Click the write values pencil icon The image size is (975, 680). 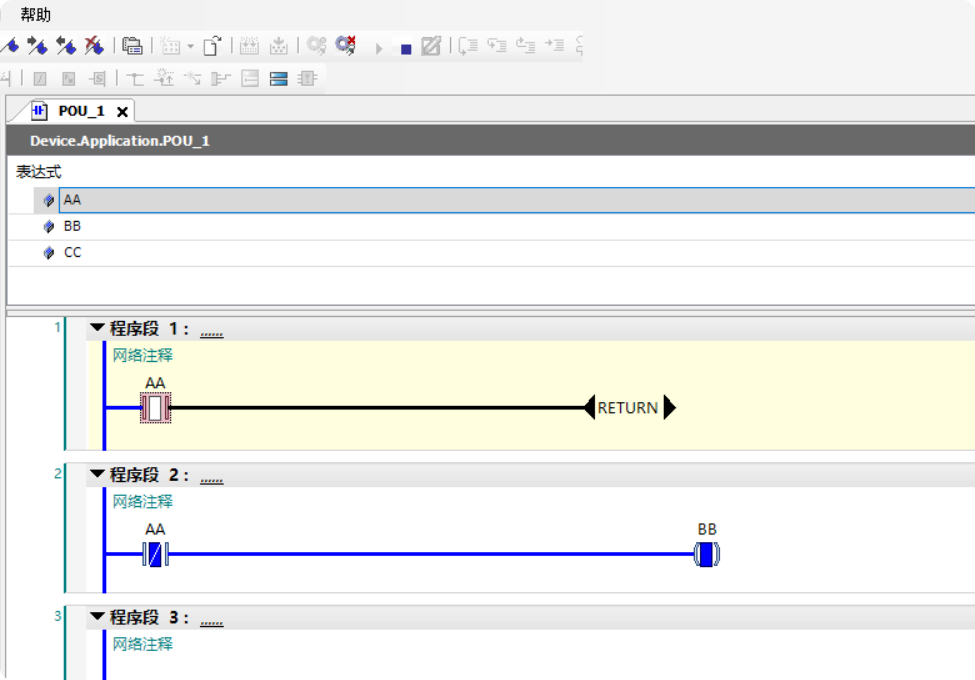tap(431, 45)
